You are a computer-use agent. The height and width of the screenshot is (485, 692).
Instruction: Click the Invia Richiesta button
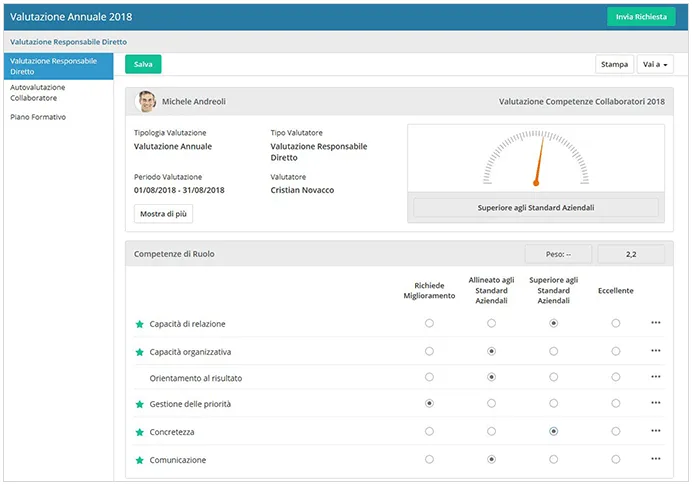pos(641,17)
